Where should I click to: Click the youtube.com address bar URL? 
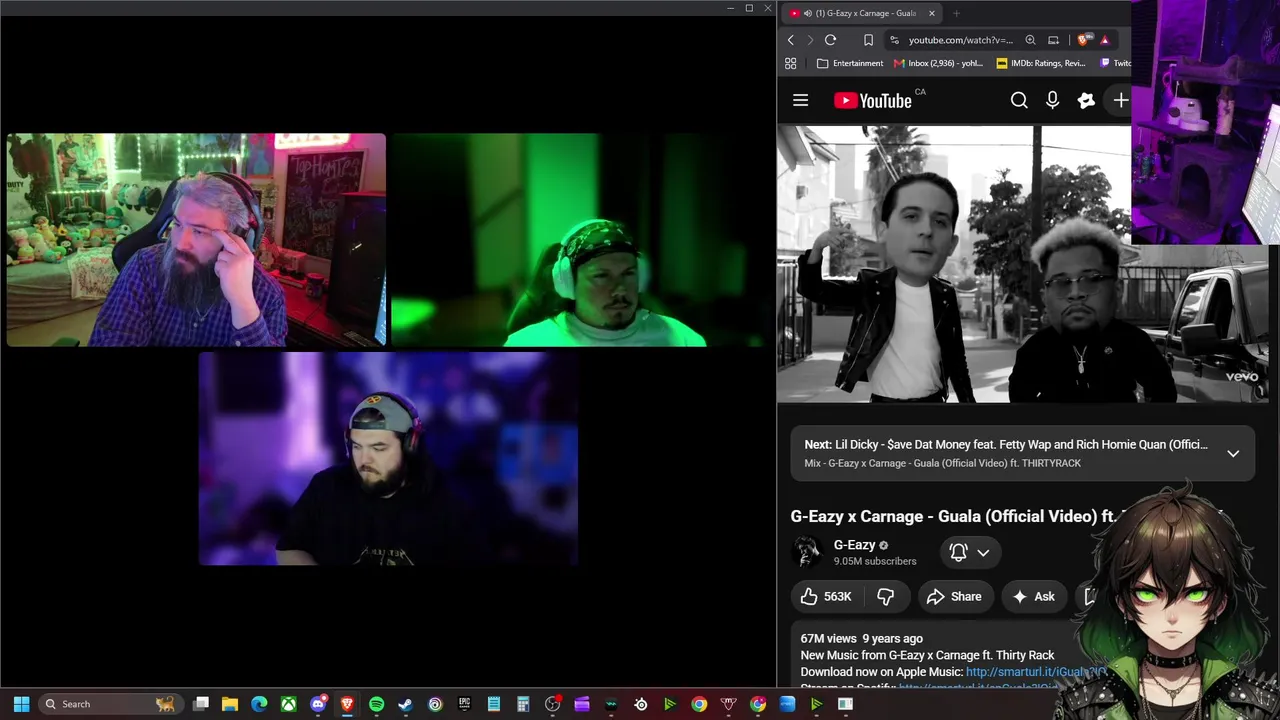point(960,40)
